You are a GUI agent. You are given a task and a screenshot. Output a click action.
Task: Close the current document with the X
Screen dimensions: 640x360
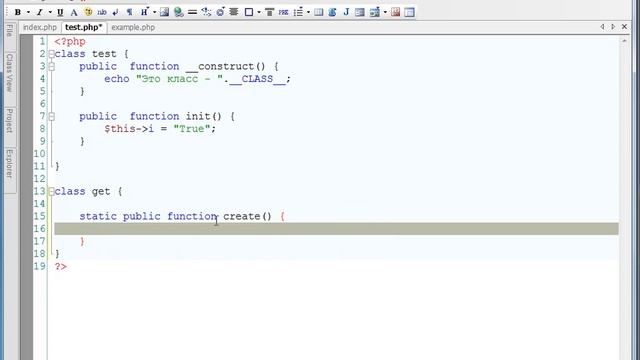pyautogui.click(x=624, y=27)
